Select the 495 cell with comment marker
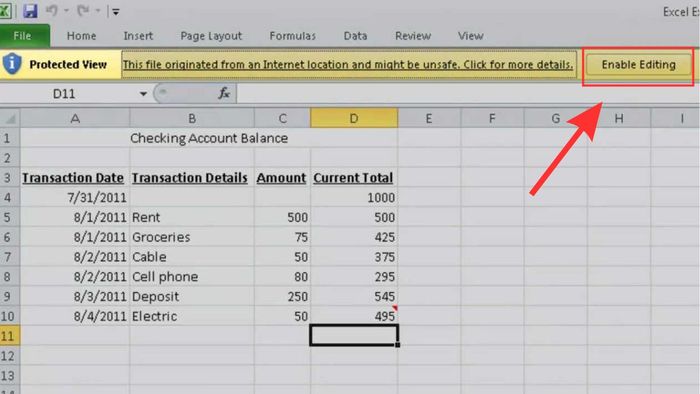Viewport: 700px width, 394px height. [354, 316]
